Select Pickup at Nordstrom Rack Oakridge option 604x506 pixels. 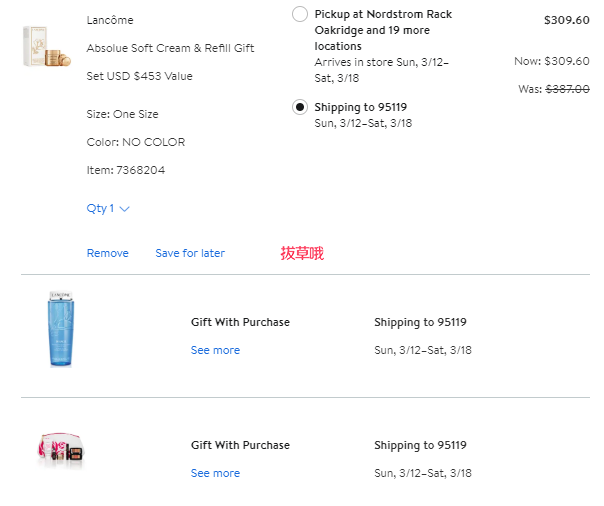(300, 14)
